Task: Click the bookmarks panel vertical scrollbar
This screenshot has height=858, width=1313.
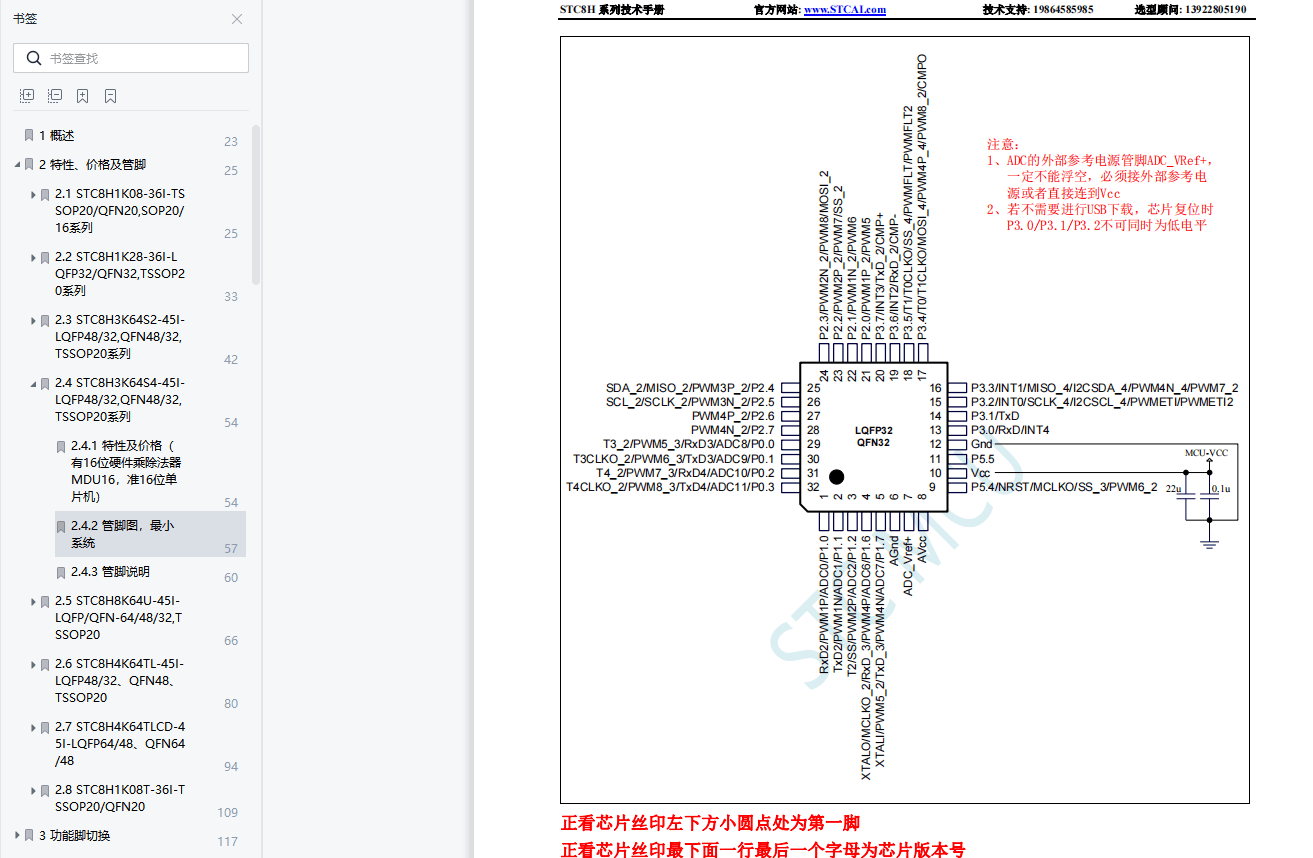Action: (256, 205)
